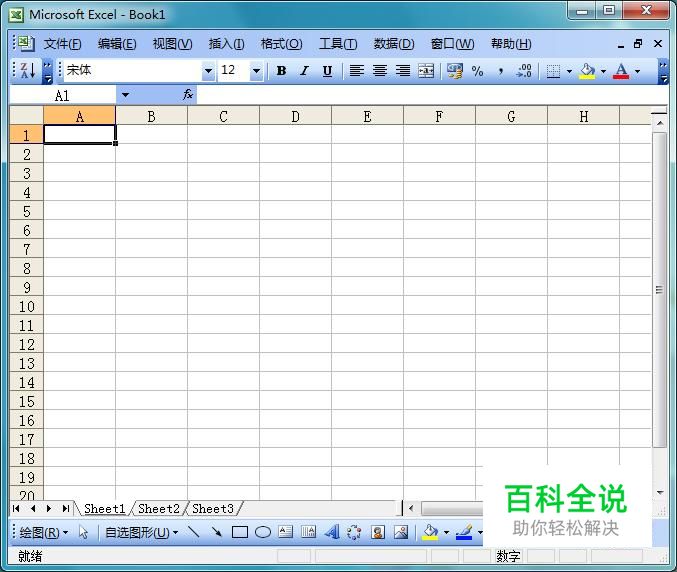Toggle Bold formatting
This screenshot has width=677, height=572.
281,70
